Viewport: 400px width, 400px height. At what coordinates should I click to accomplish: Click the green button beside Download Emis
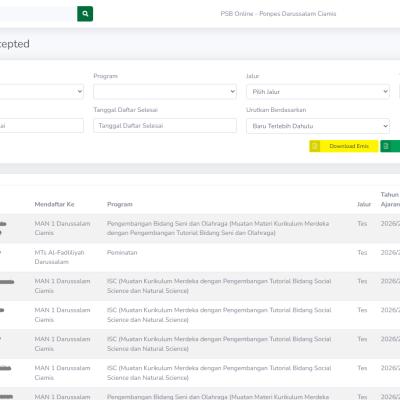pos(390,146)
